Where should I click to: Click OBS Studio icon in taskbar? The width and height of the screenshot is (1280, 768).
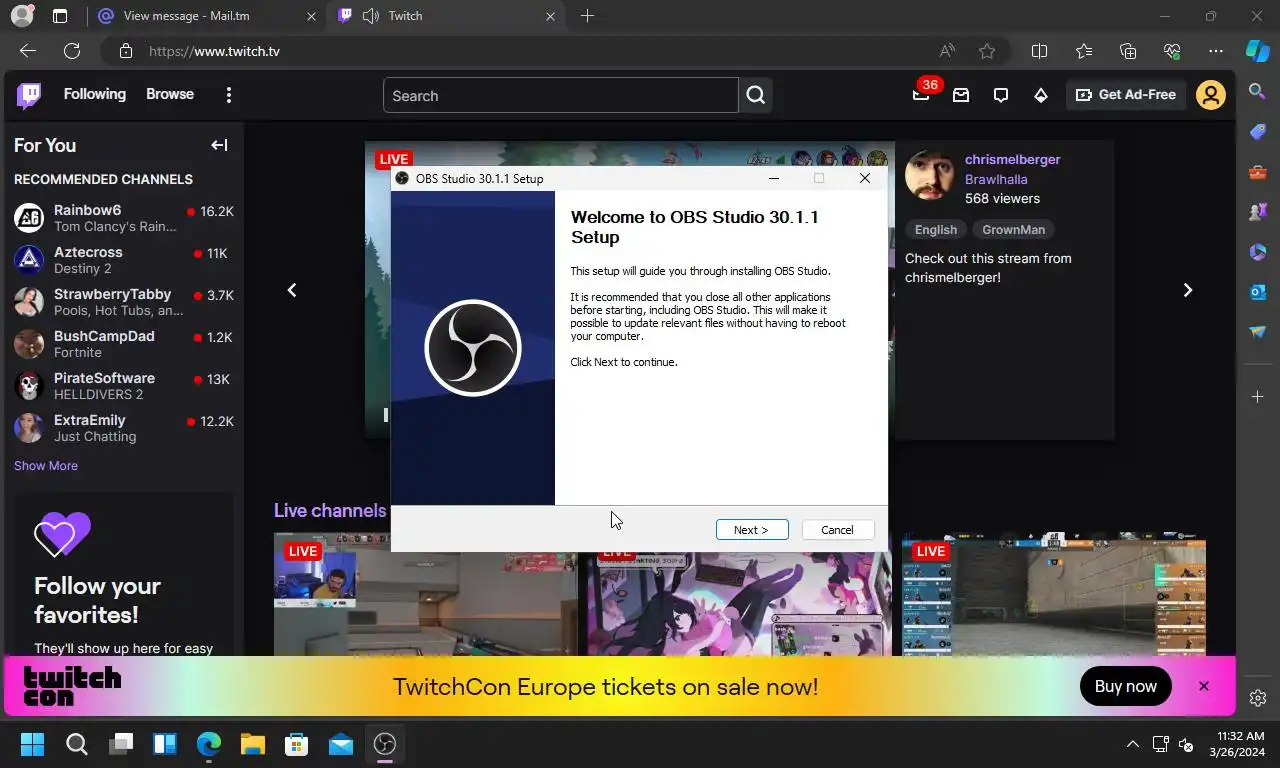coord(385,744)
